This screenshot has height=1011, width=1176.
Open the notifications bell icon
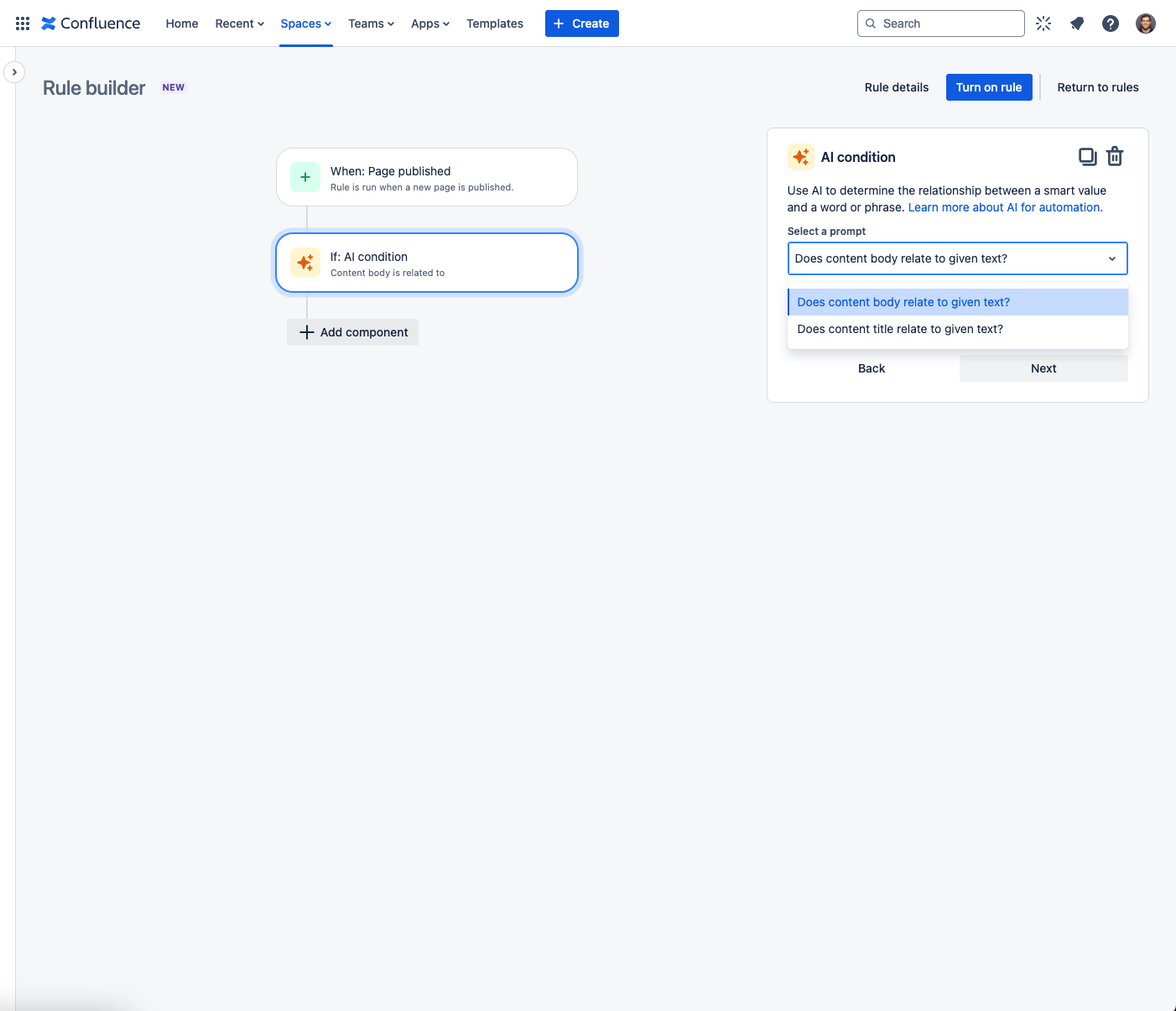click(x=1077, y=23)
